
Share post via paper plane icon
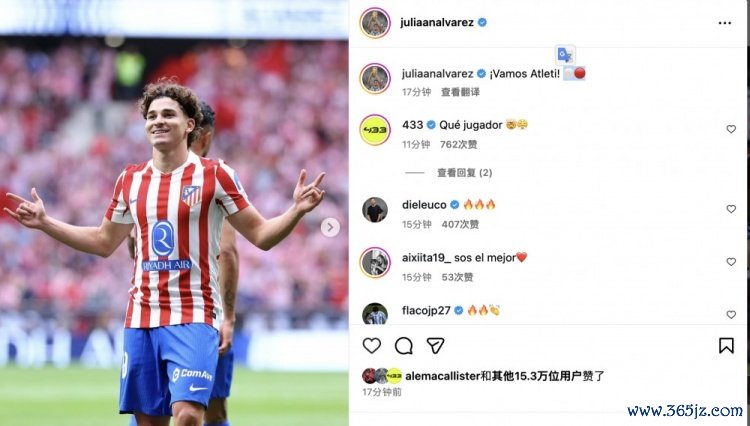tap(436, 345)
